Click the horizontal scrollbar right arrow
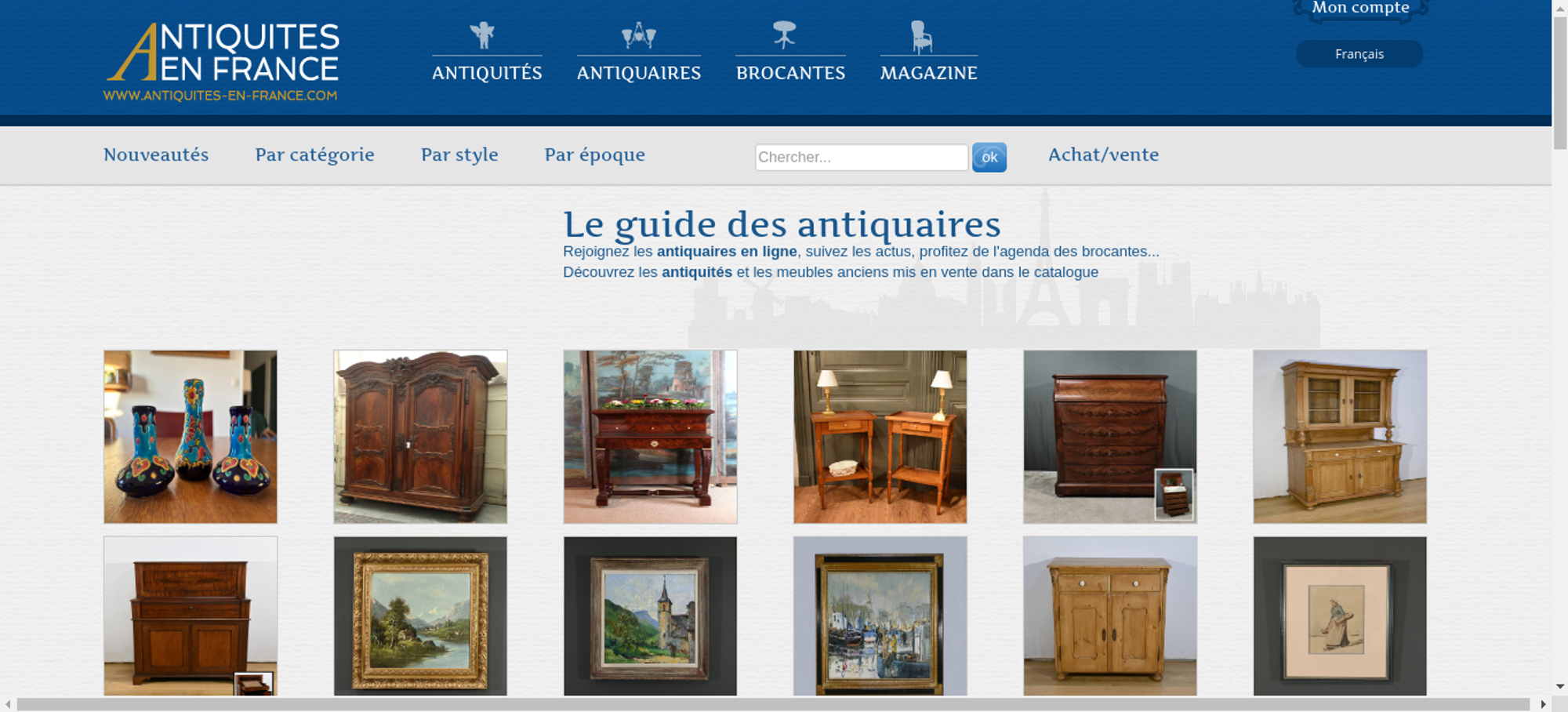Image resolution: width=1568 pixels, height=712 pixels. click(x=1543, y=704)
